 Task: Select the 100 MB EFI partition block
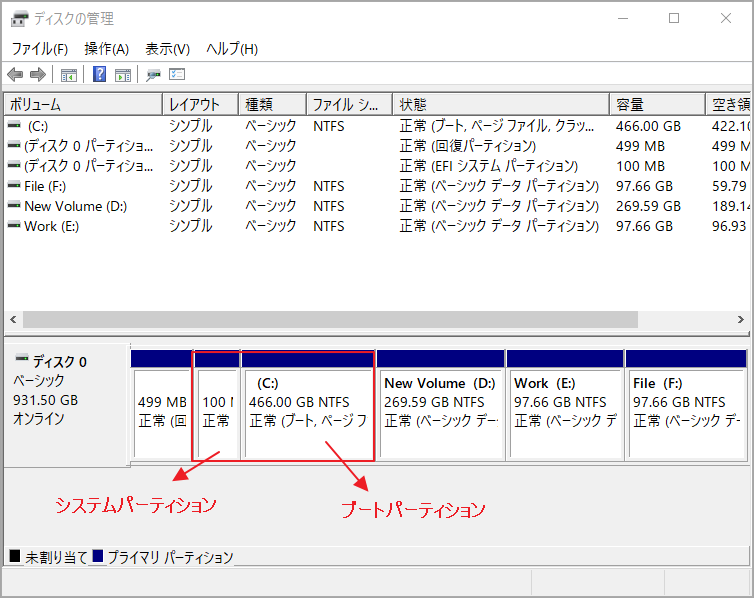point(217,405)
